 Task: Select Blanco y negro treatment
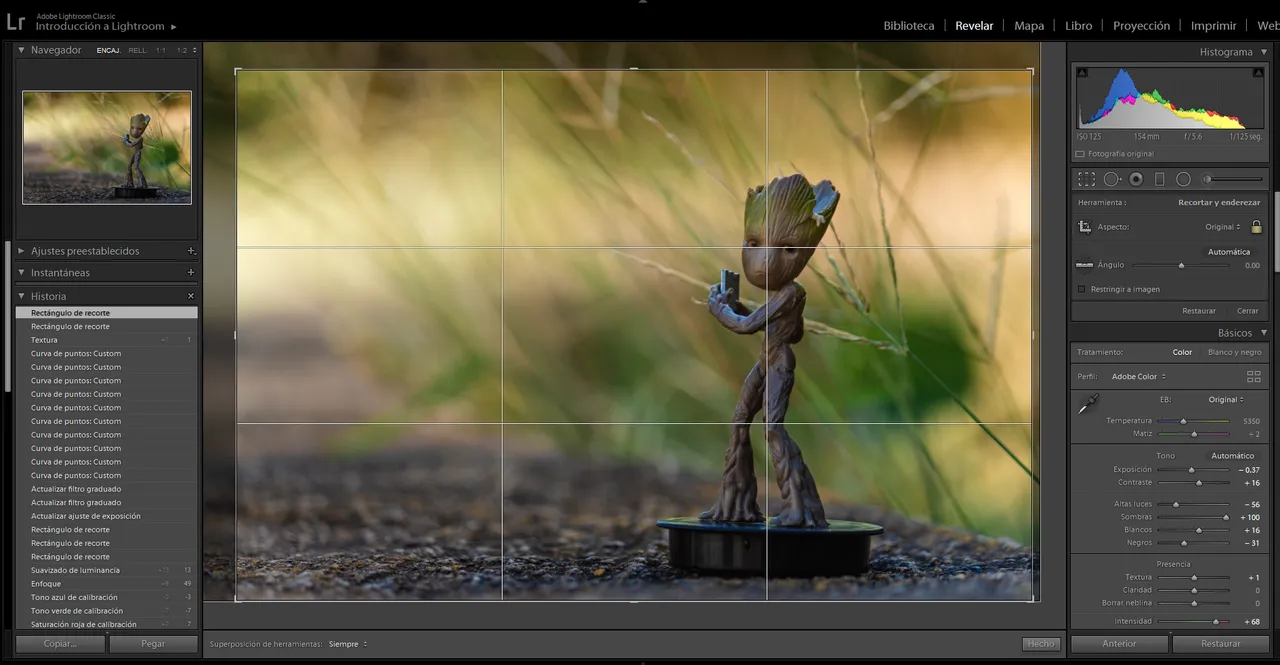1235,352
